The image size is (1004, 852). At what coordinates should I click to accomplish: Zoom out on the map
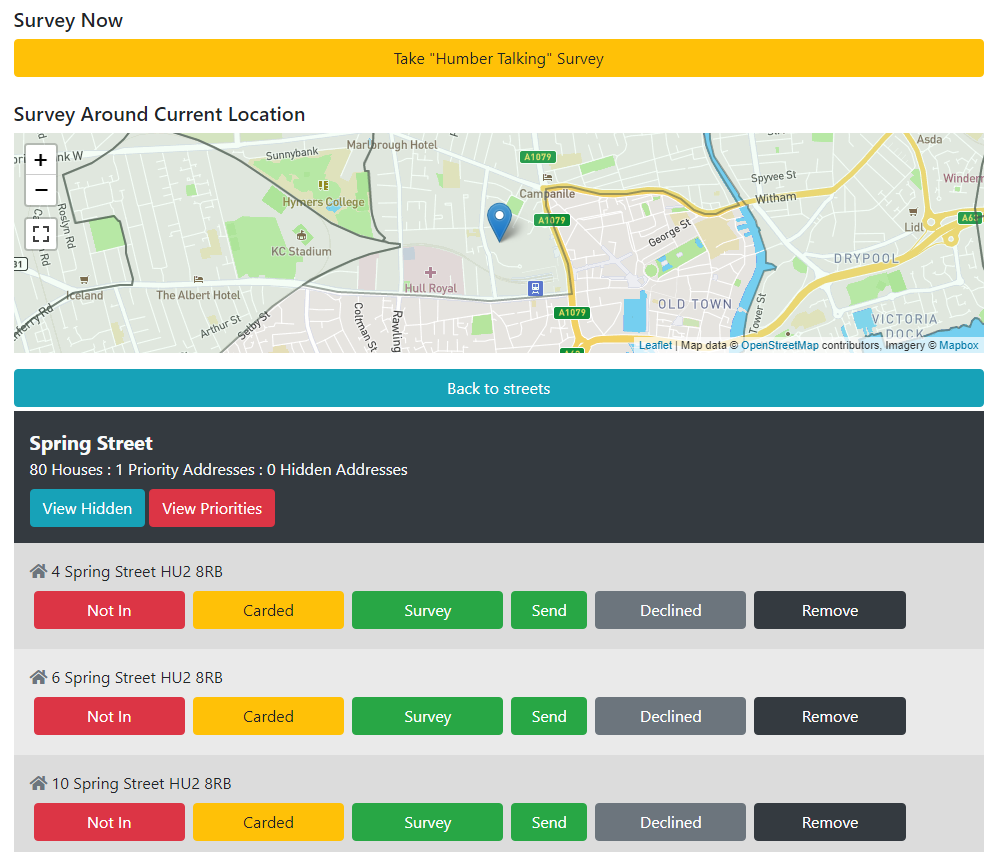[41, 189]
